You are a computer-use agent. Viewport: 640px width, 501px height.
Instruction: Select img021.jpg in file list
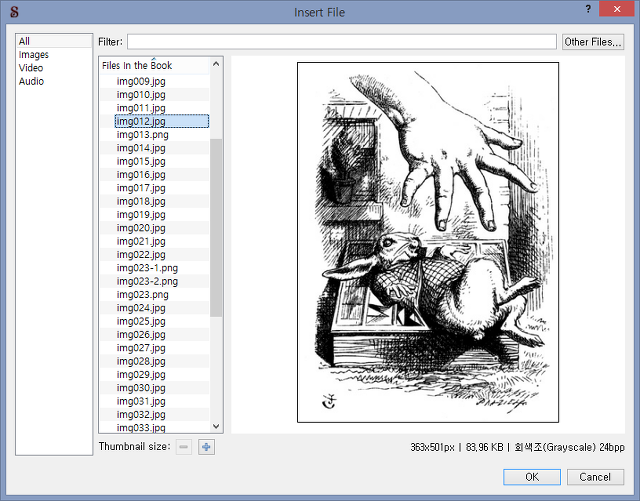[141, 241]
